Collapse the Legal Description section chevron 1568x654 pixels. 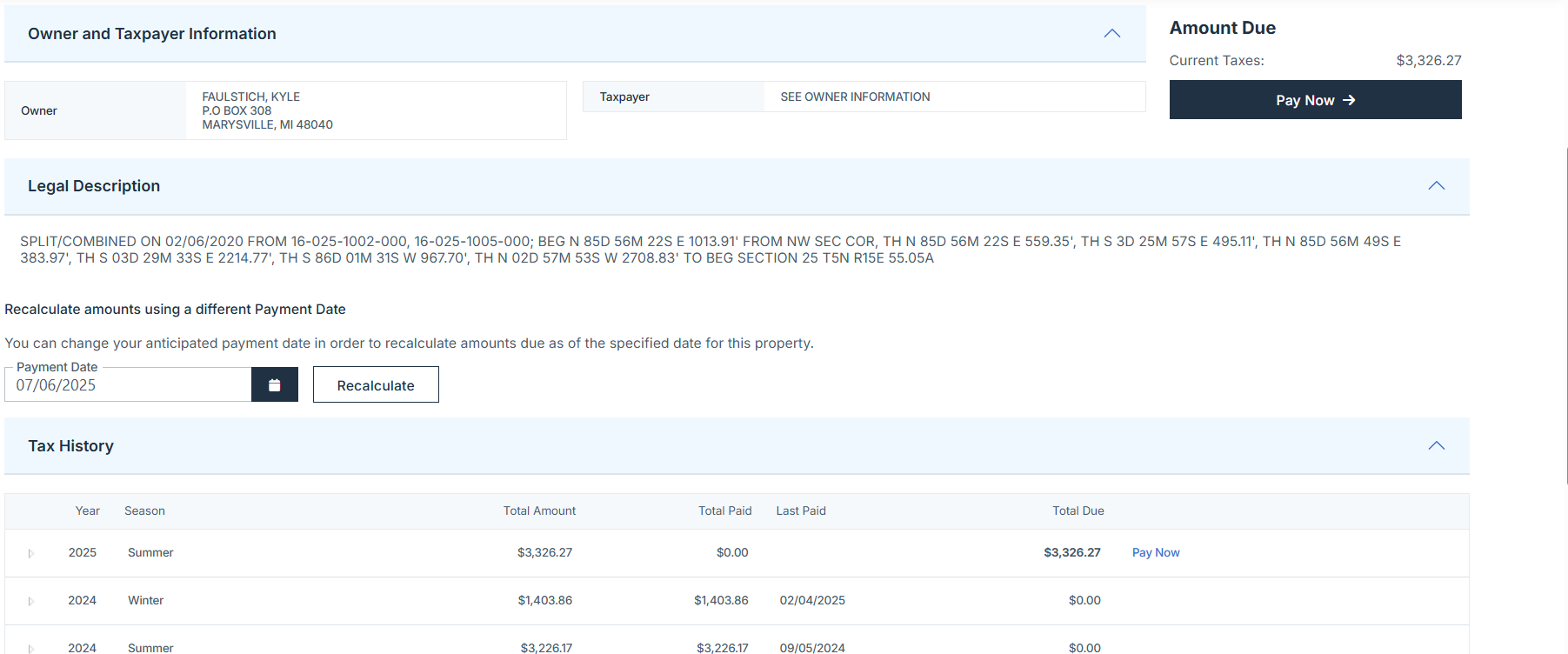(x=1436, y=186)
